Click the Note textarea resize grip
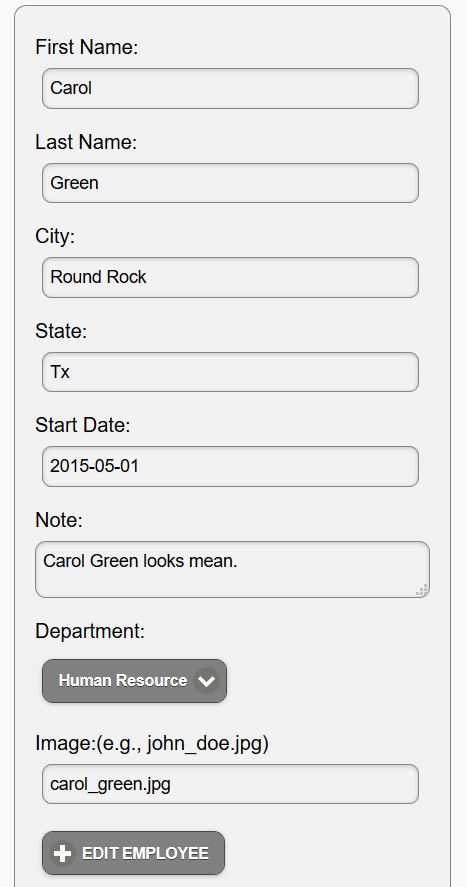This screenshot has height=887, width=466. coord(422,590)
